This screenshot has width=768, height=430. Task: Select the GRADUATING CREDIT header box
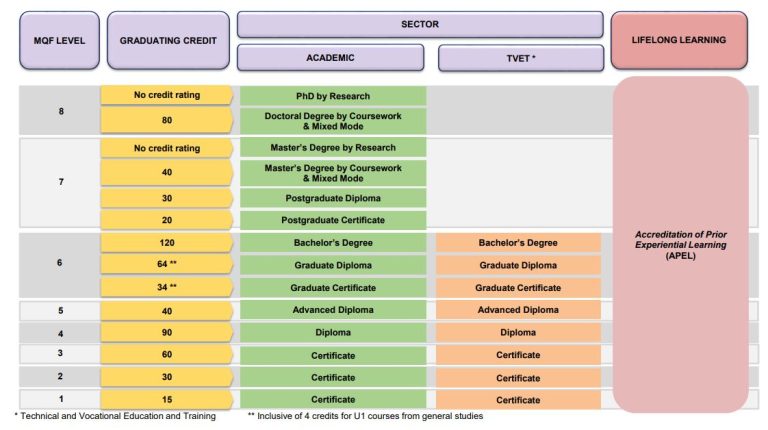tap(167, 41)
